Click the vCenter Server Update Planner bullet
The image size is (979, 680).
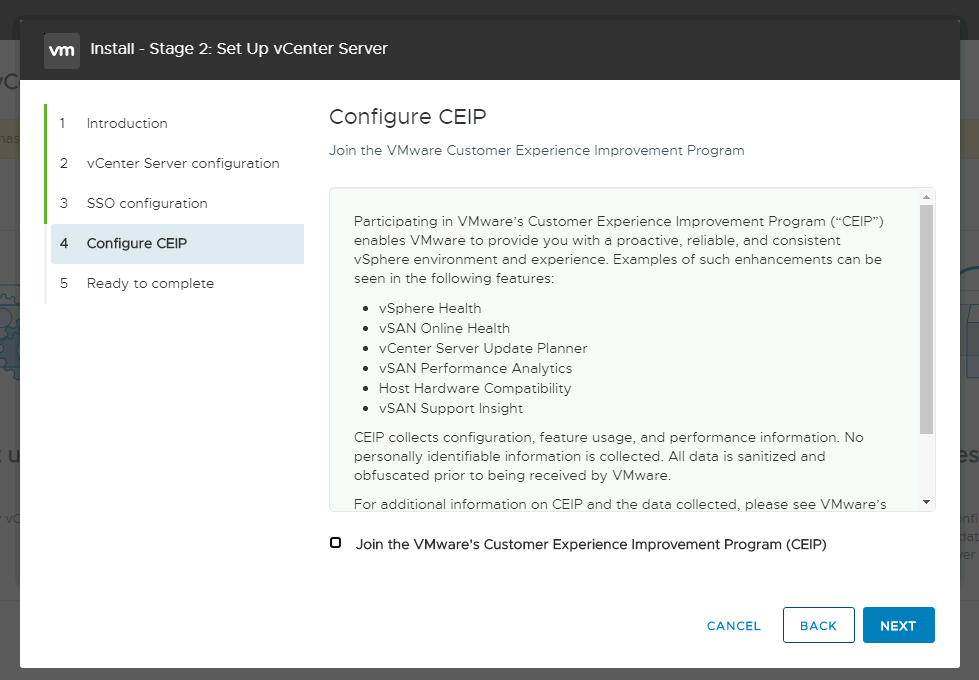[483, 349]
